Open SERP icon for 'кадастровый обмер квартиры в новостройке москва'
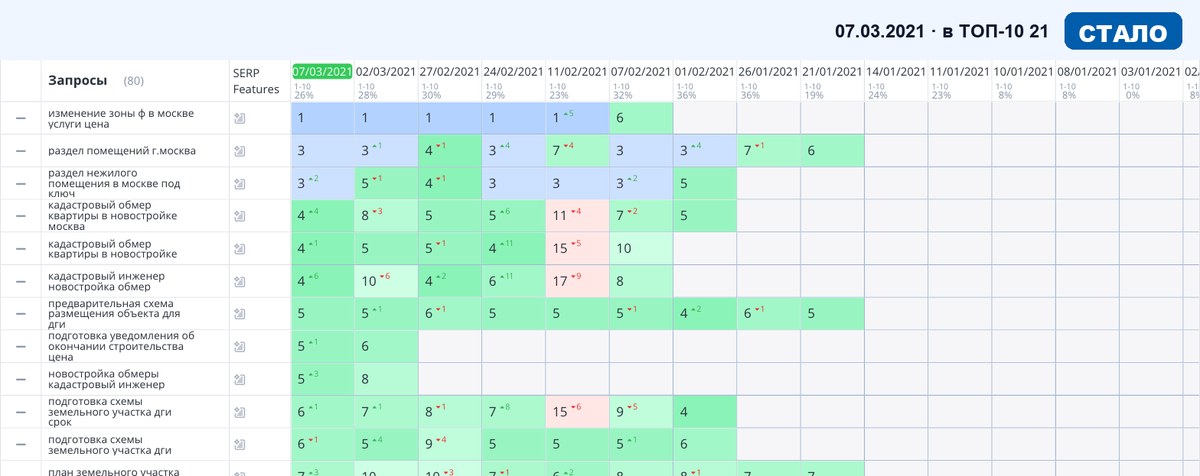This screenshot has width=1200, height=476. 239,215
